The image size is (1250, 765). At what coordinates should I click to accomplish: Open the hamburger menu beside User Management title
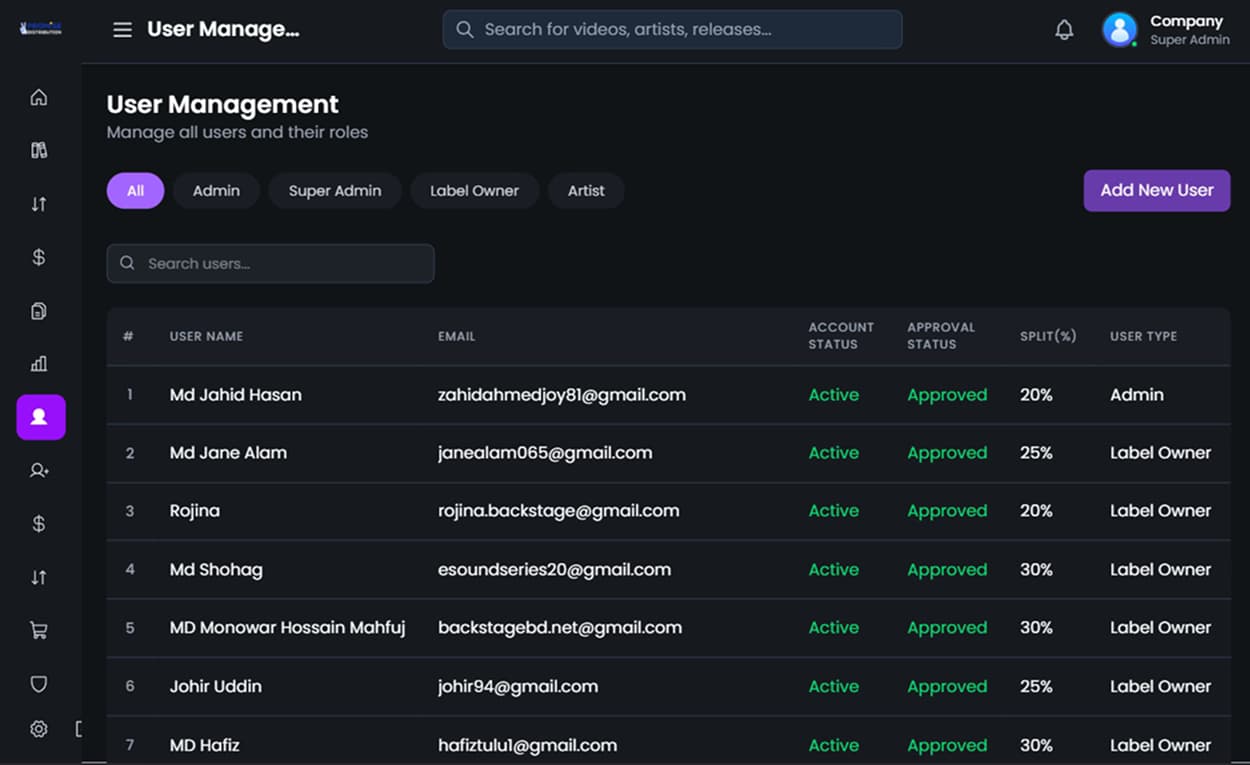coord(122,30)
